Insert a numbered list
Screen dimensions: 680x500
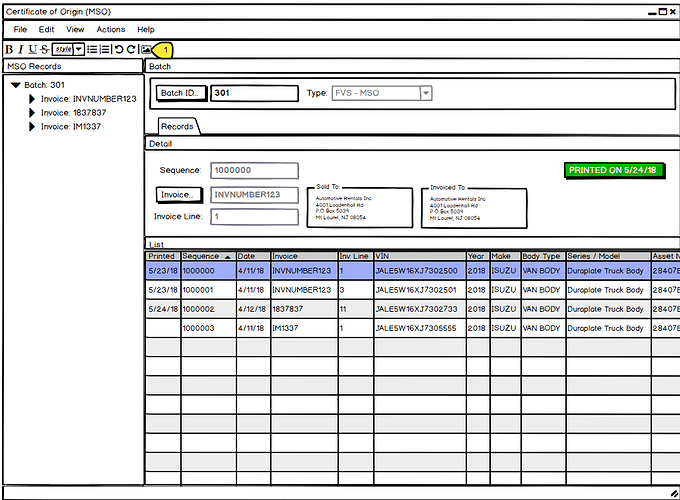[x=105, y=49]
